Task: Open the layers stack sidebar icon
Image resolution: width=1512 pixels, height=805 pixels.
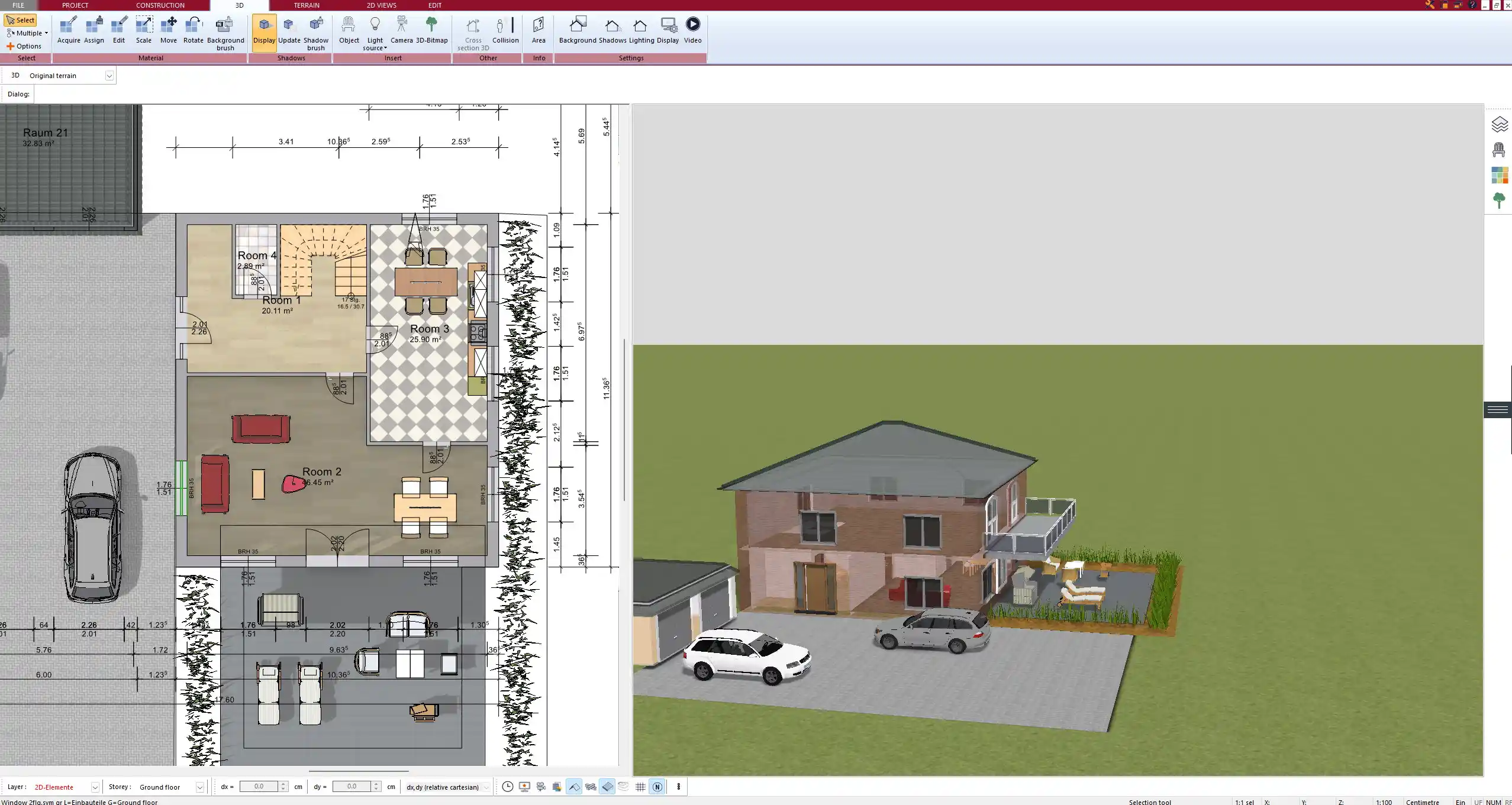Action: pyautogui.click(x=1499, y=125)
